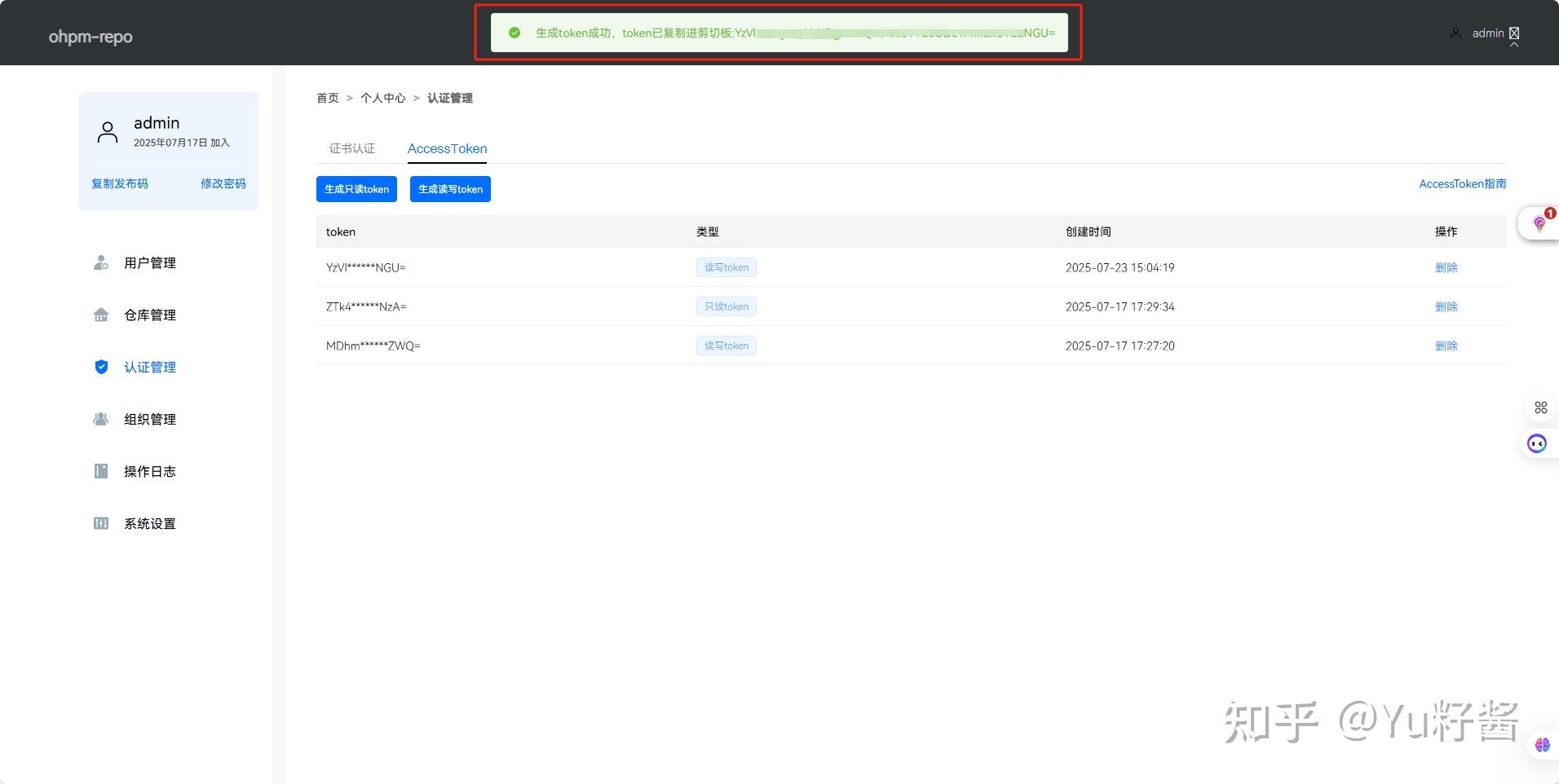Click 读写token tag in MDhm row

(727, 346)
